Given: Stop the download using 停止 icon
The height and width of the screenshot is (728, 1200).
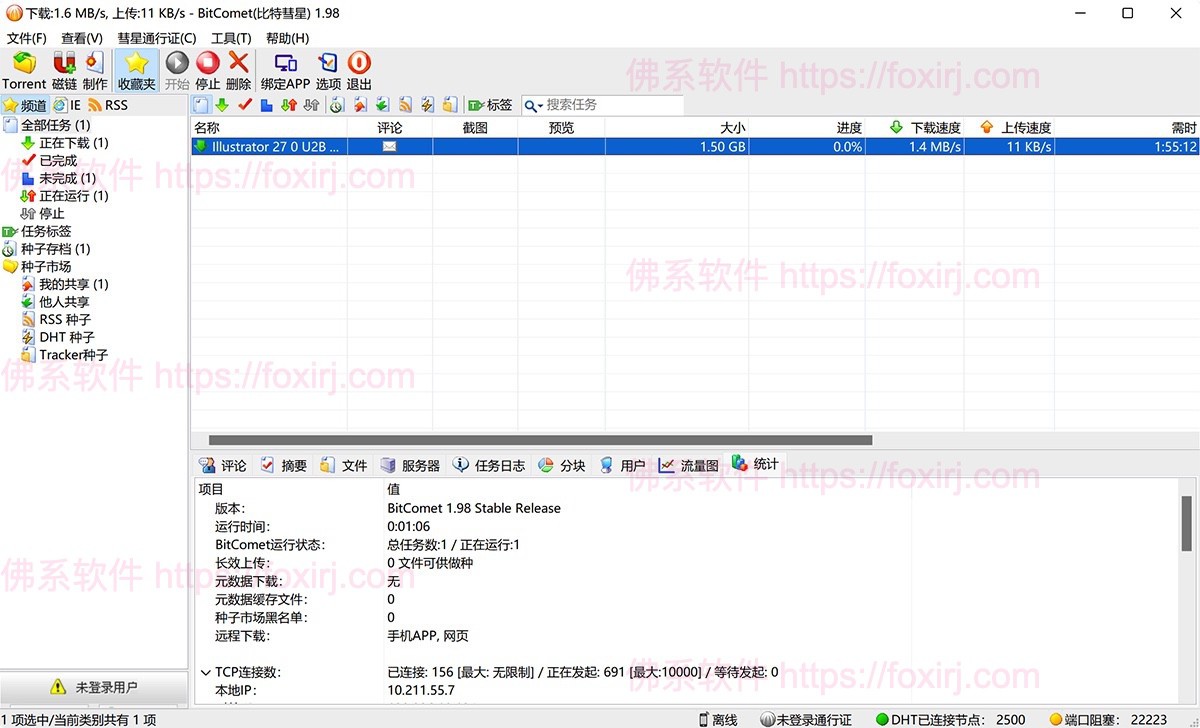Looking at the screenshot, I should (x=207, y=68).
